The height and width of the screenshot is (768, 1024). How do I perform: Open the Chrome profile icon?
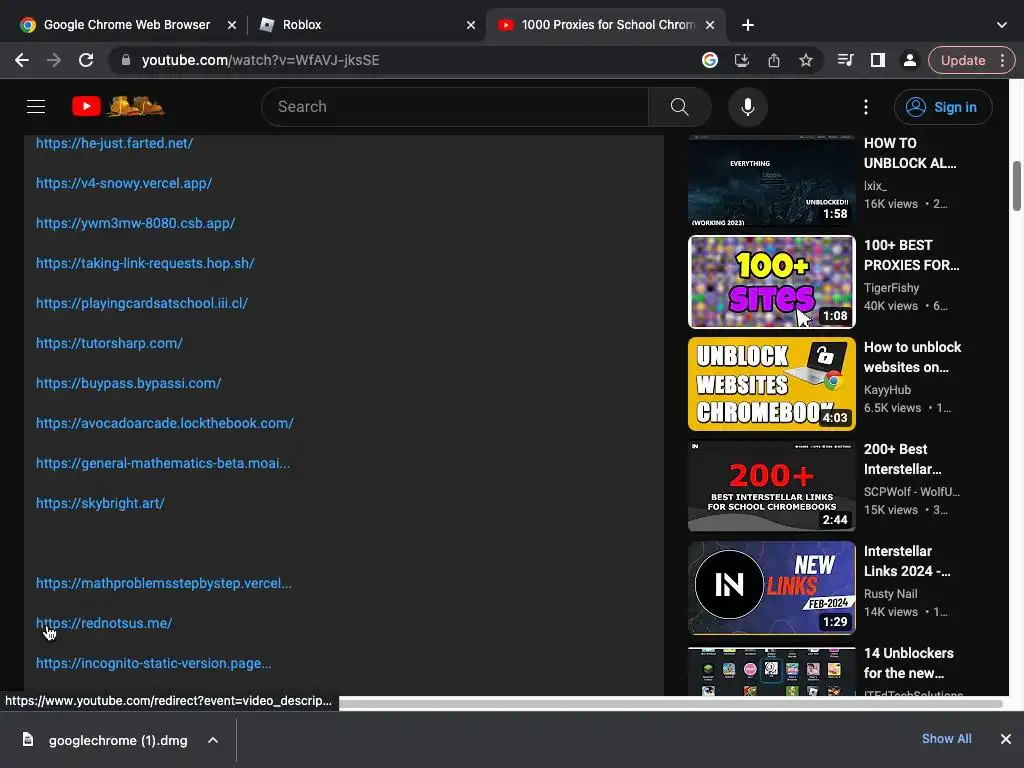(x=909, y=60)
